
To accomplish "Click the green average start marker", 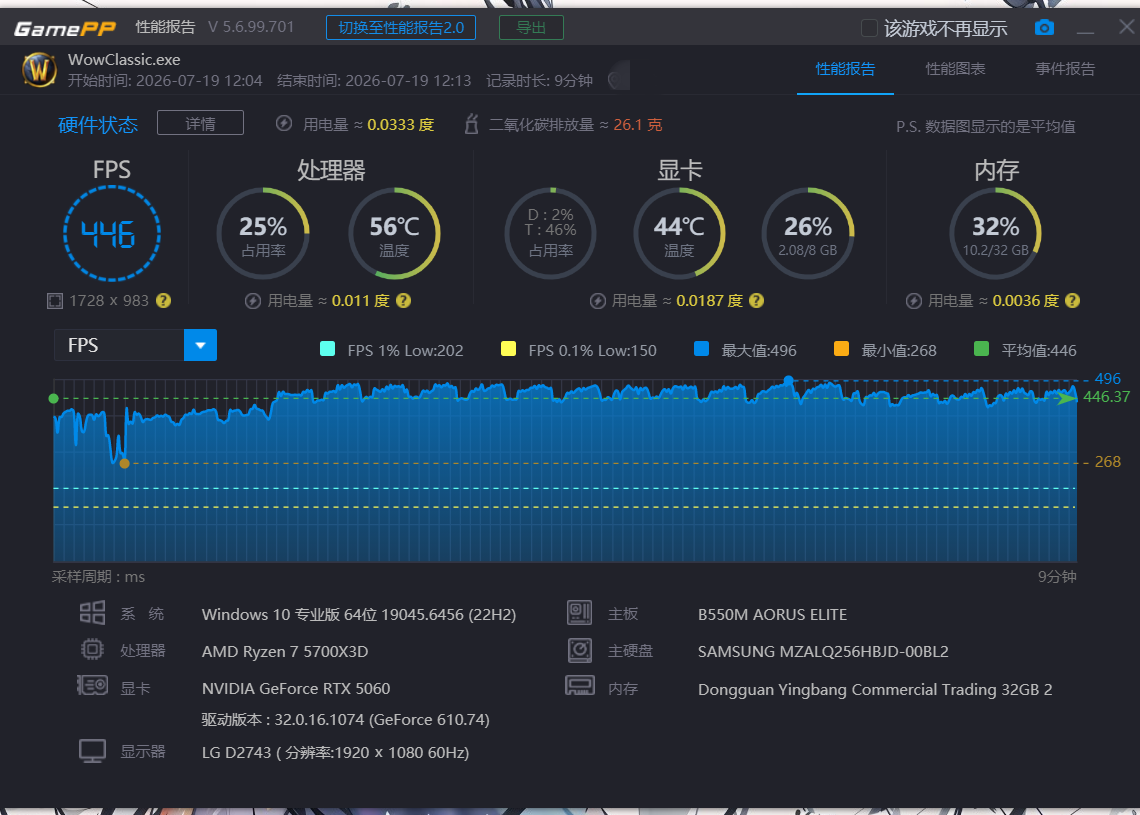I will click(x=53, y=398).
